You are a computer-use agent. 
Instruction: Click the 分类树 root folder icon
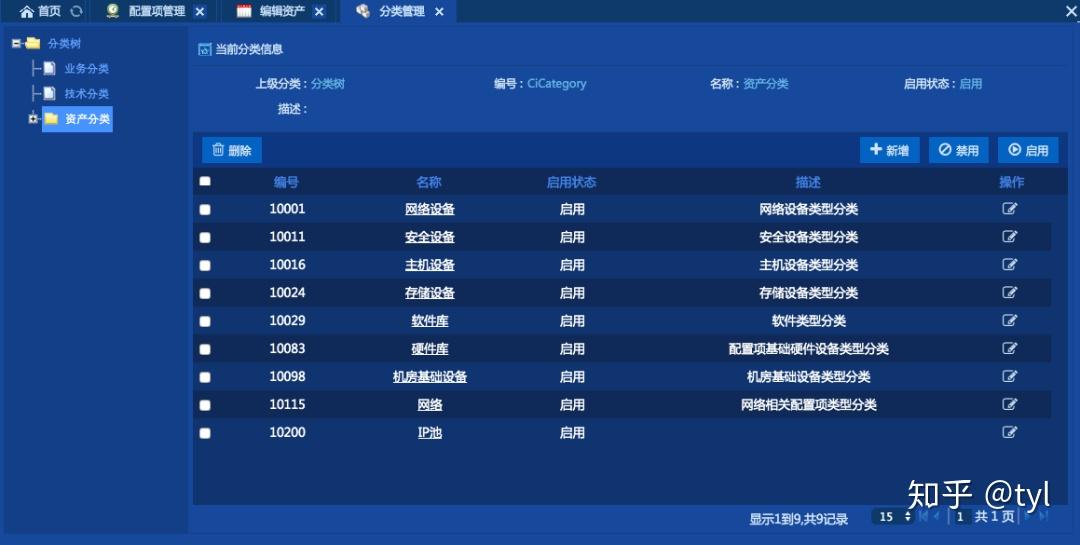pyautogui.click(x=32, y=43)
